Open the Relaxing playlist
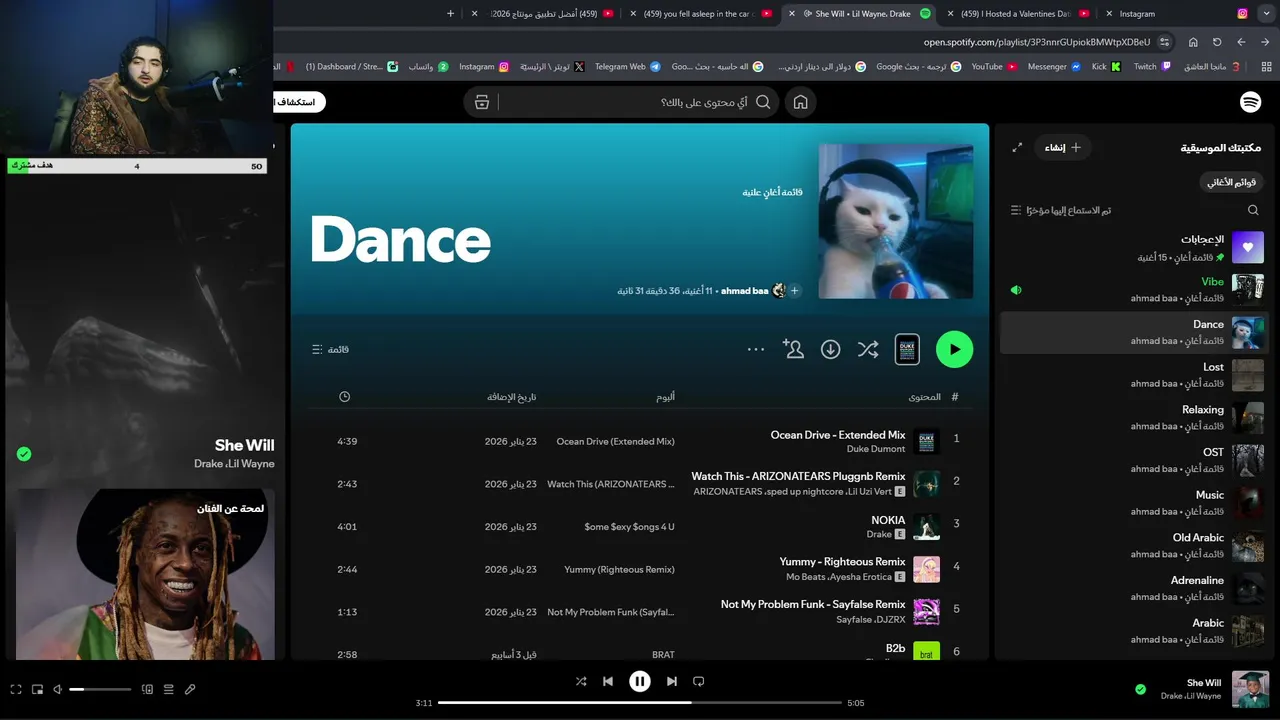This screenshot has width=1280, height=720. point(1132,418)
